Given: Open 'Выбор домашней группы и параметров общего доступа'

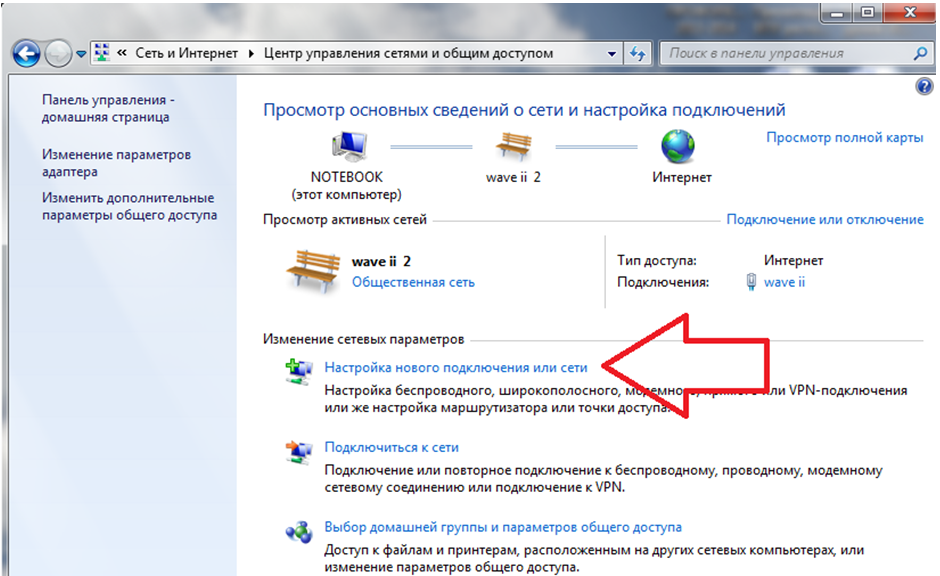Looking at the screenshot, I should pyautogui.click(x=503, y=527).
